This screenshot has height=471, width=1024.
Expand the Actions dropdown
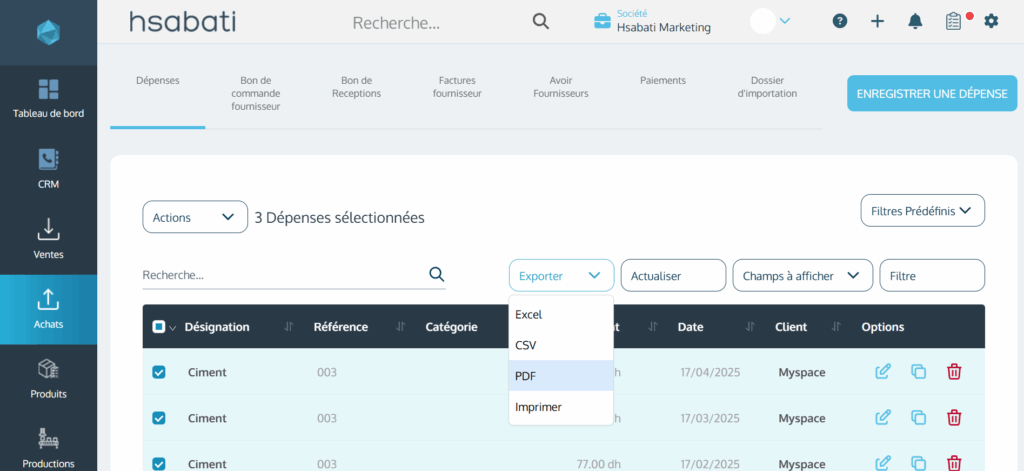point(195,217)
